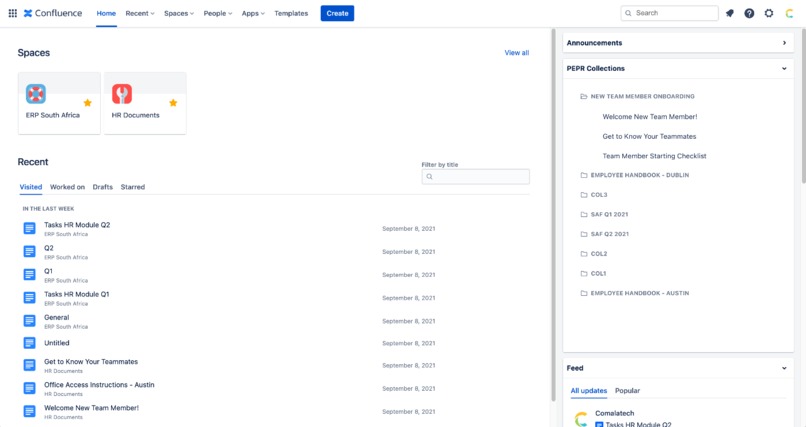Viewport: 806px width, 427px height.
Task: Open the Recent dropdown in navigation
Action: (140, 13)
